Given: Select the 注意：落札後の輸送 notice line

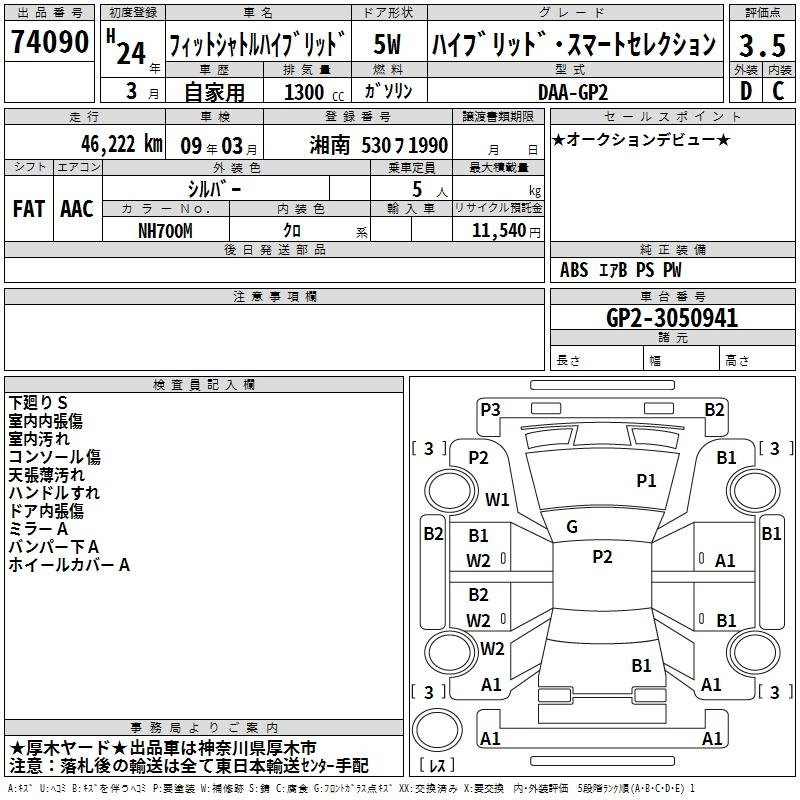Looking at the screenshot, I should (188, 765).
